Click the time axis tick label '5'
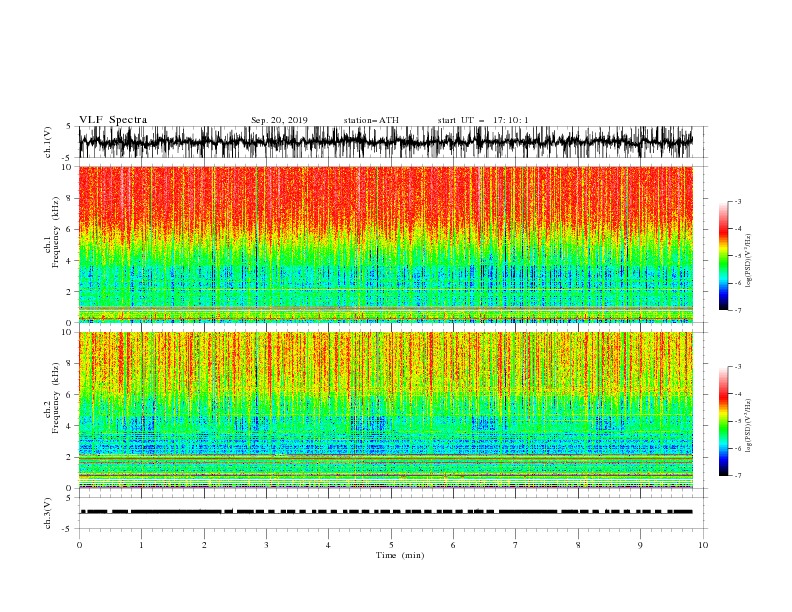The image size is (792, 612). [x=391, y=545]
